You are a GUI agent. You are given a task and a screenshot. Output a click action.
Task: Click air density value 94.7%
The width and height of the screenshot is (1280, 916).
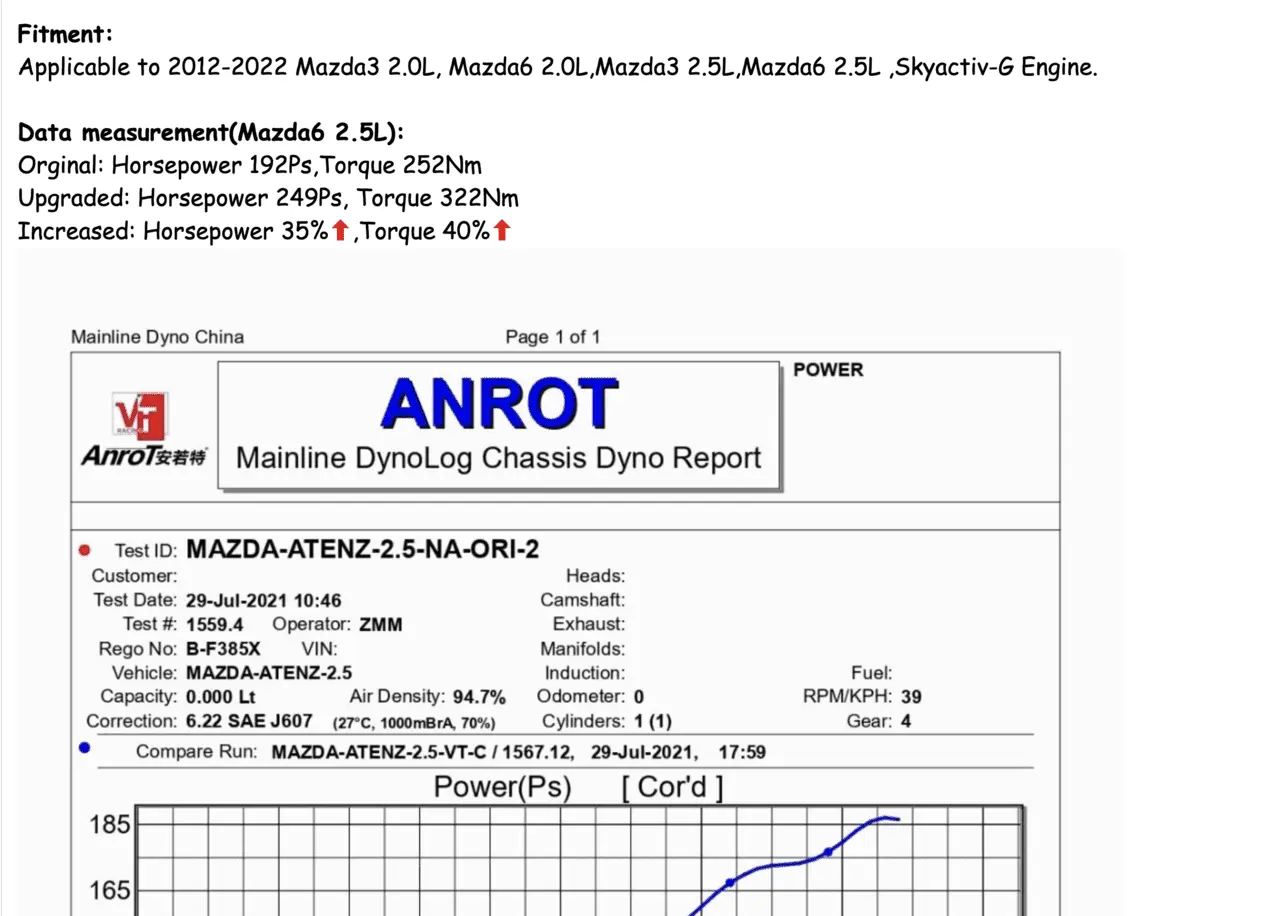click(x=479, y=697)
